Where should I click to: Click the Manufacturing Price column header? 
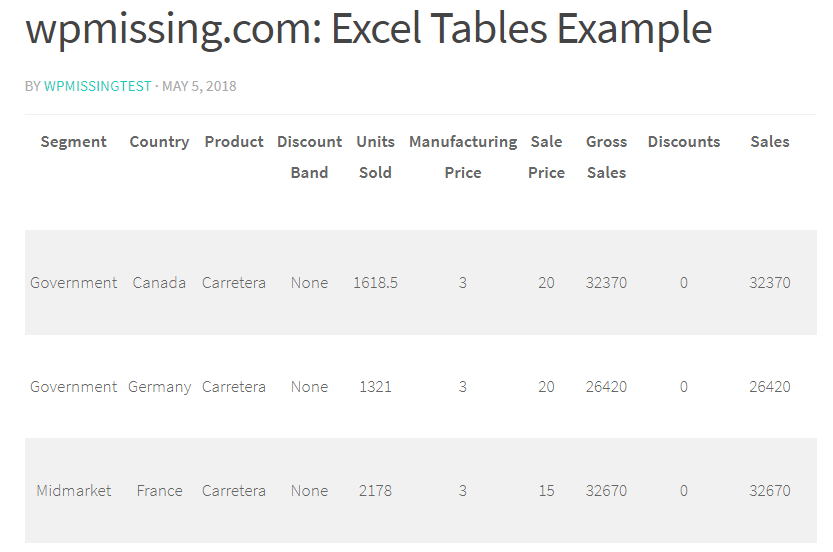(462, 157)
